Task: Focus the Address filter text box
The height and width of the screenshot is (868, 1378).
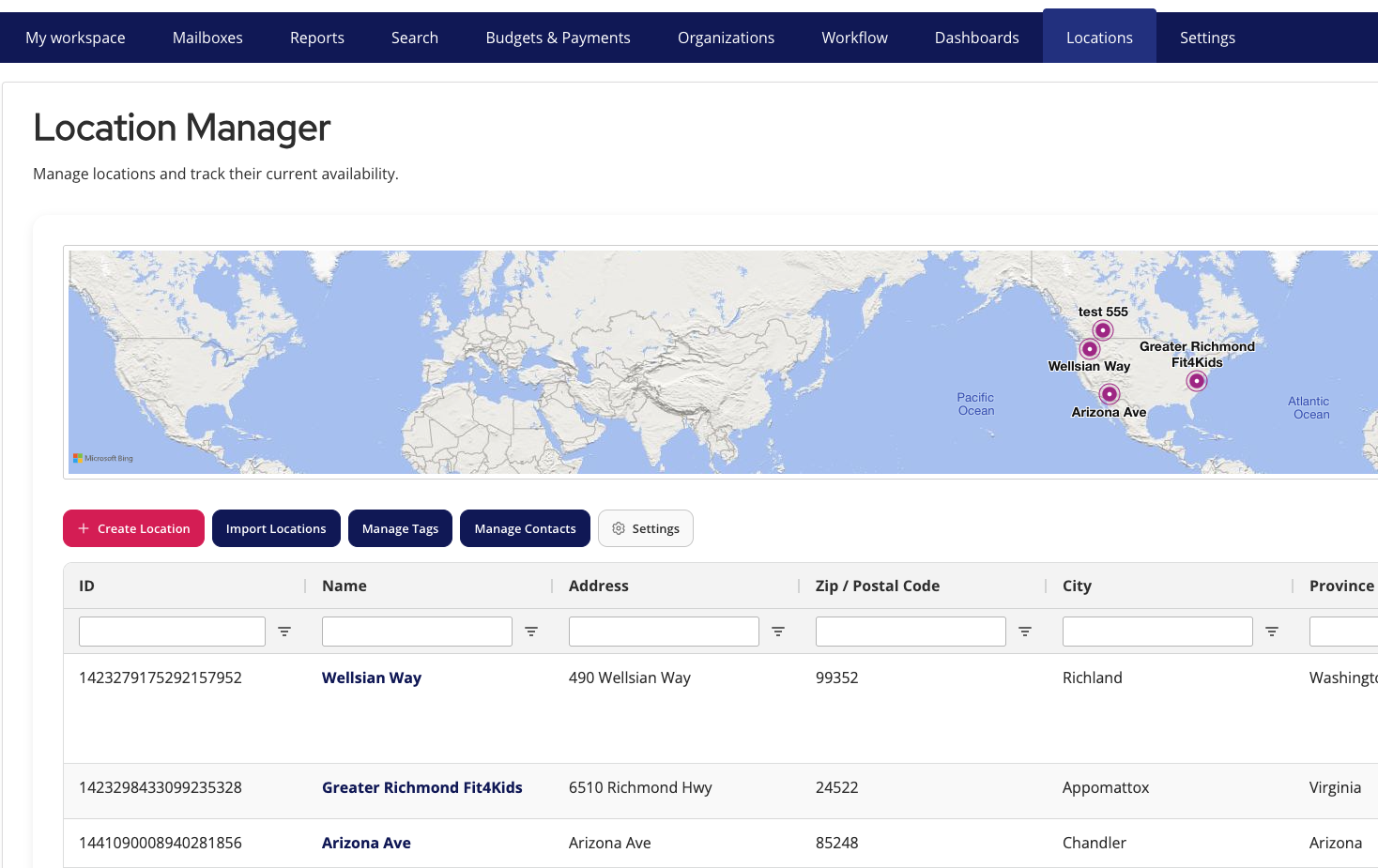Action: tap(665, 632)
